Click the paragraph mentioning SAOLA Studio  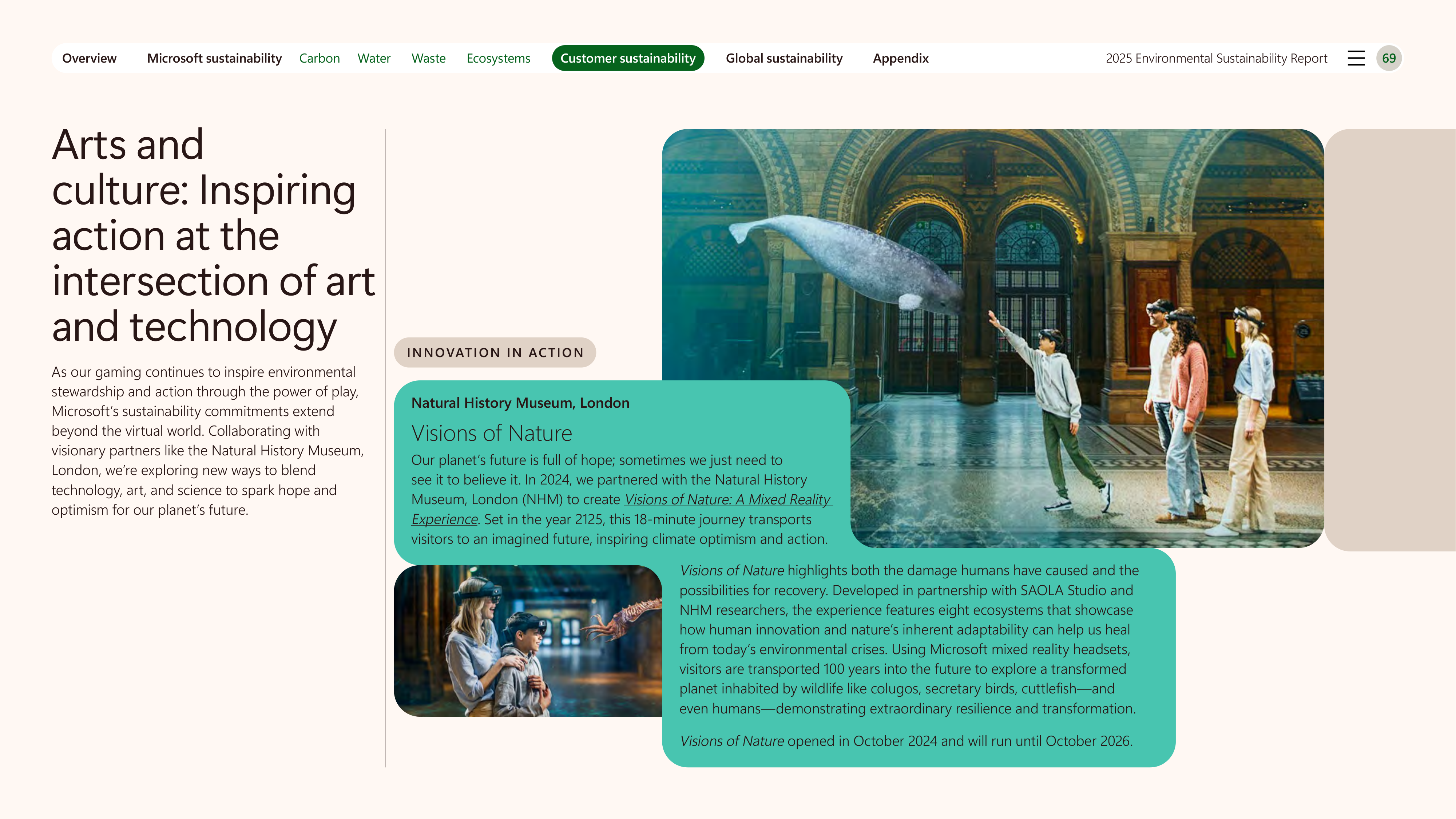(909, 639)
